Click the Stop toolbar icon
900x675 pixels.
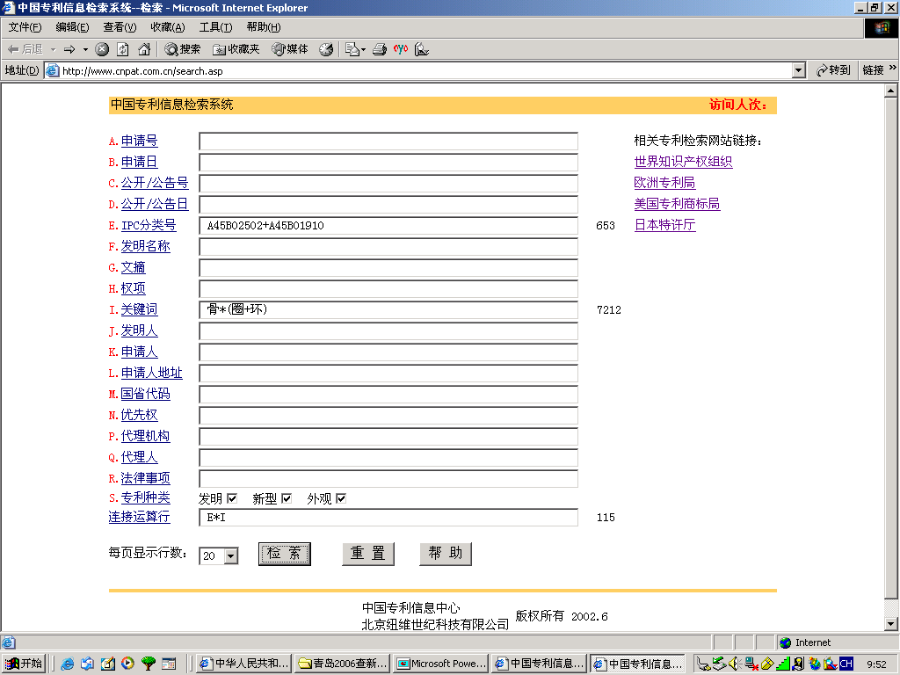102,49
